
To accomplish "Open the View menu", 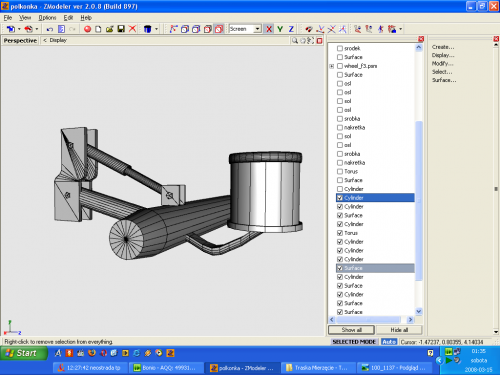I will click(x=25, y=18).
